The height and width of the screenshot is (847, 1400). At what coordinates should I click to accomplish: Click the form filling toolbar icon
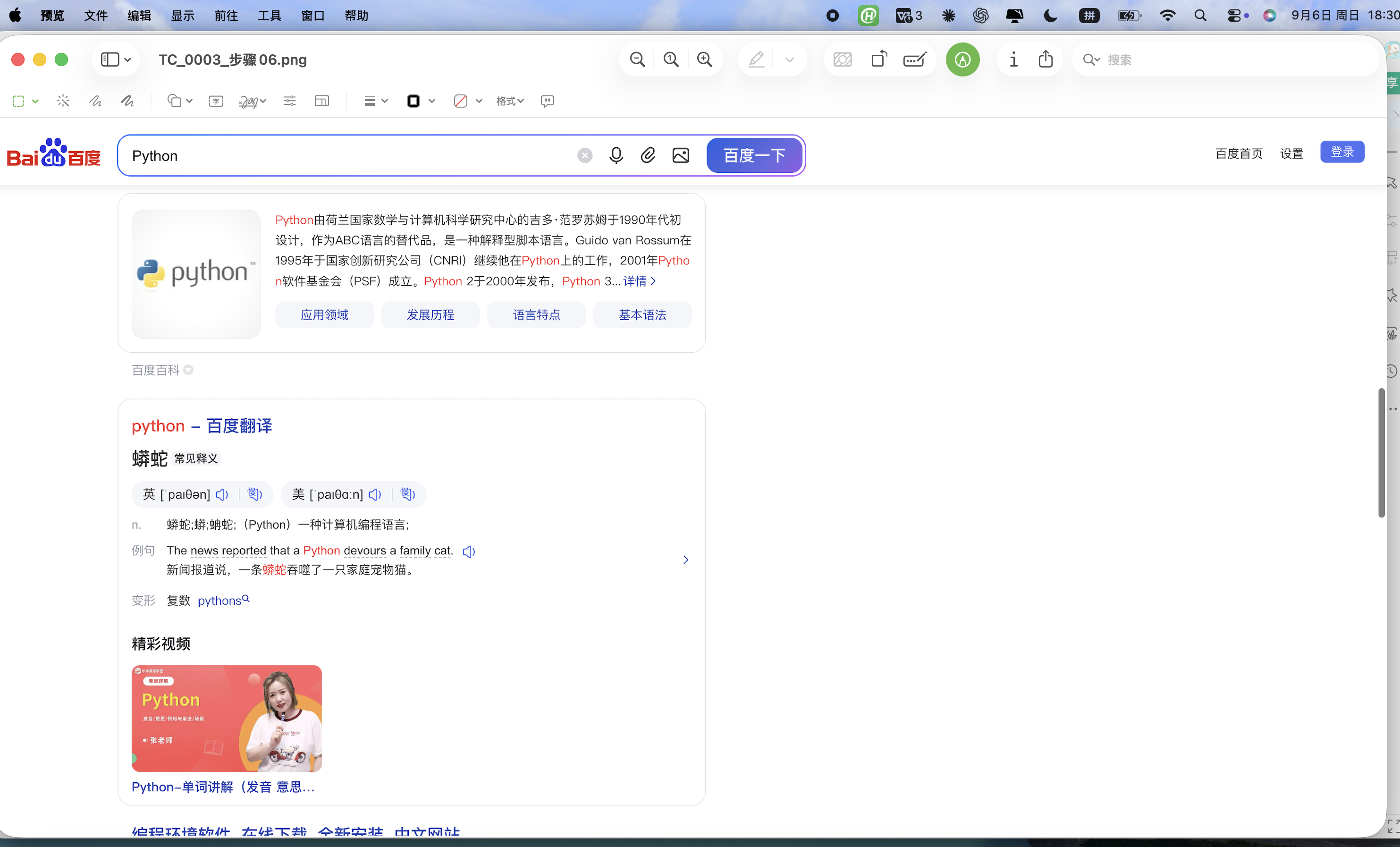[915, 59]
